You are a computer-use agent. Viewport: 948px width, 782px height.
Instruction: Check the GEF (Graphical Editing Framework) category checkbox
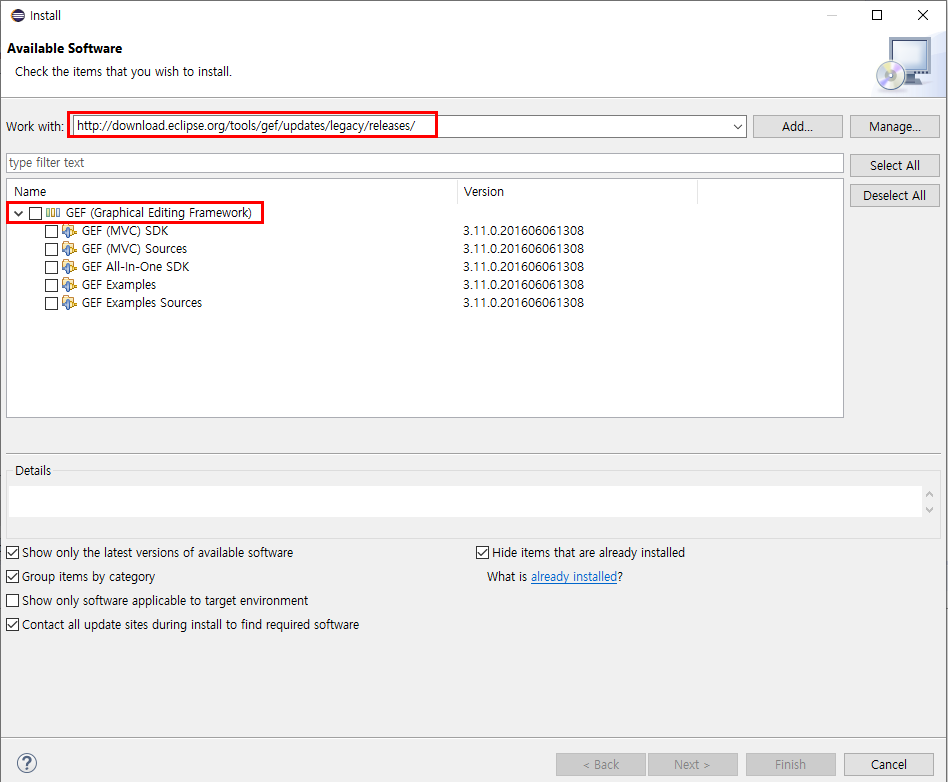click(36, 213)
